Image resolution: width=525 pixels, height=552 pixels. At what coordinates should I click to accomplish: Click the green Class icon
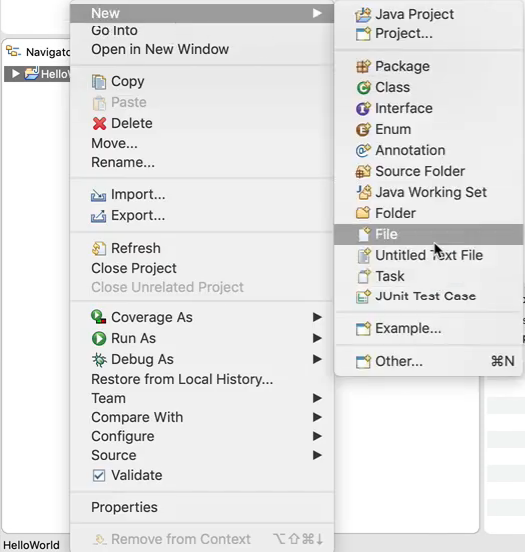click(363, 87)
